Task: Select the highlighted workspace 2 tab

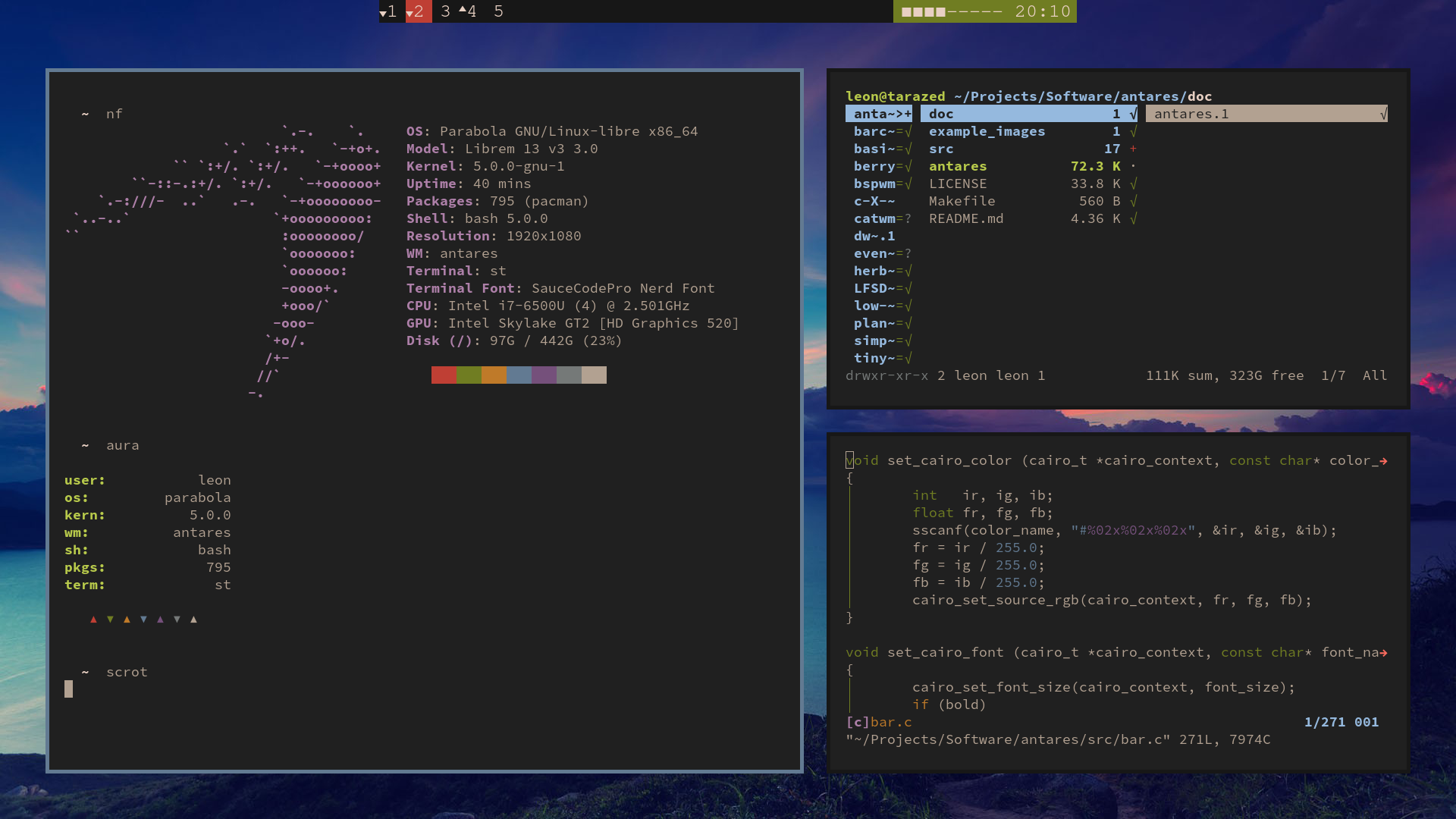Action: [x=417, y=11]
